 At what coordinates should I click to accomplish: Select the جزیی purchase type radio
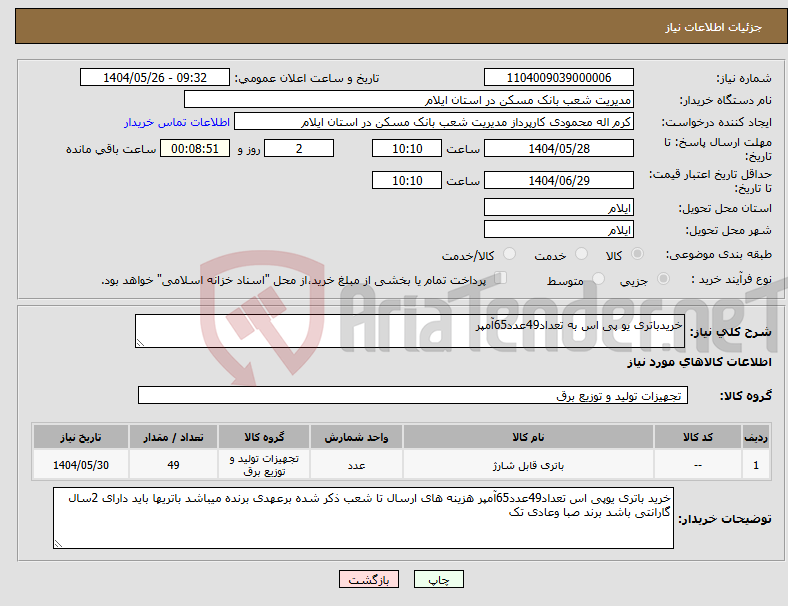663,278
